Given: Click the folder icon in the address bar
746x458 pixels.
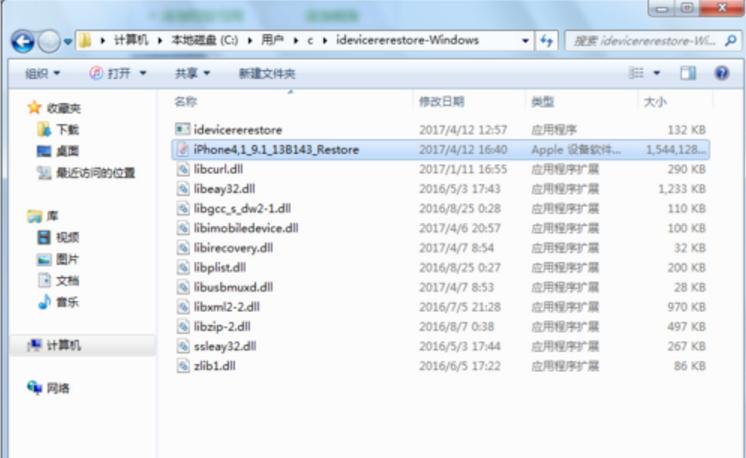Looking at the screenshot, I should pyautogui.click(x=85, y=40).
